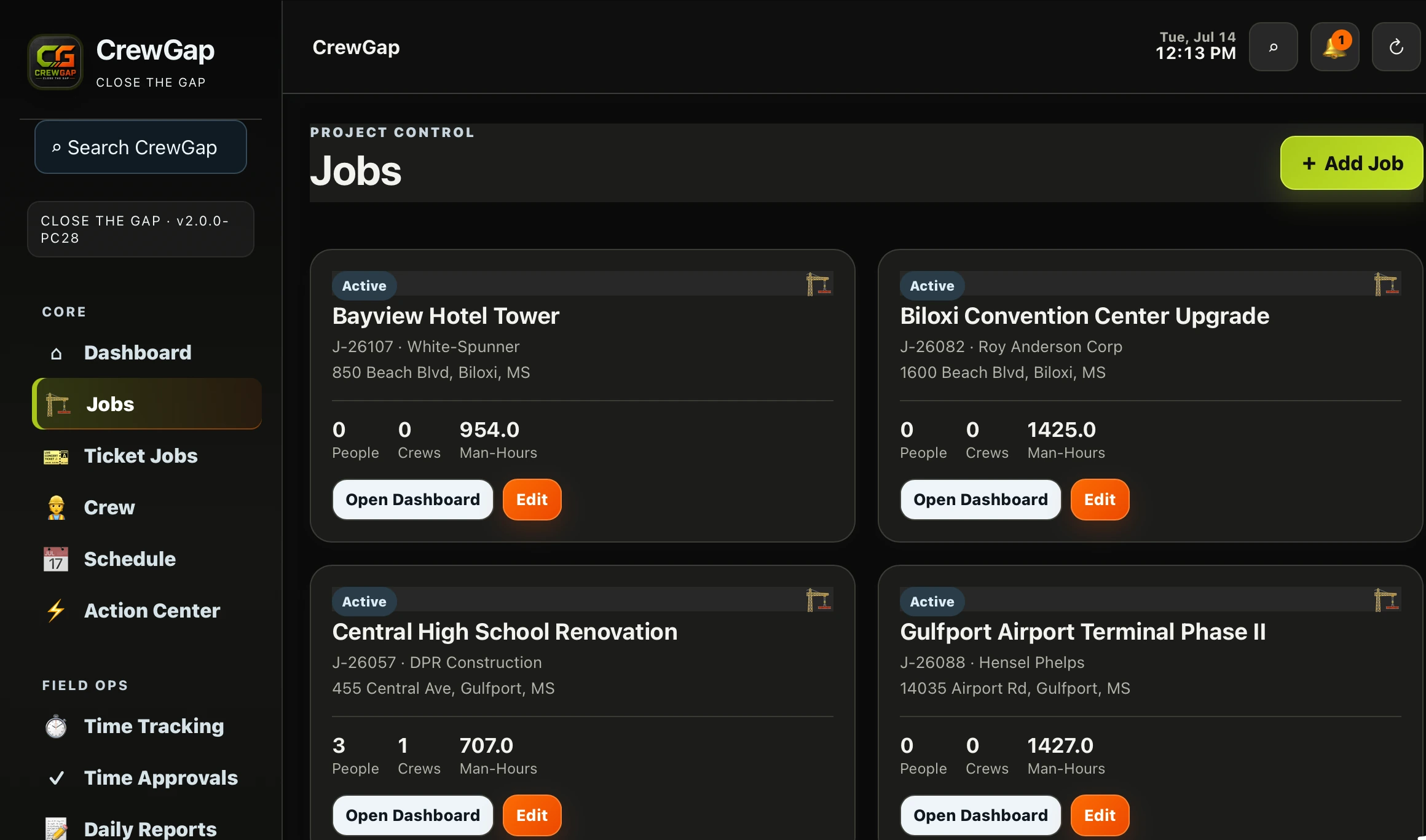Click the text J-26057 · DPR Construction

[437, 662]
